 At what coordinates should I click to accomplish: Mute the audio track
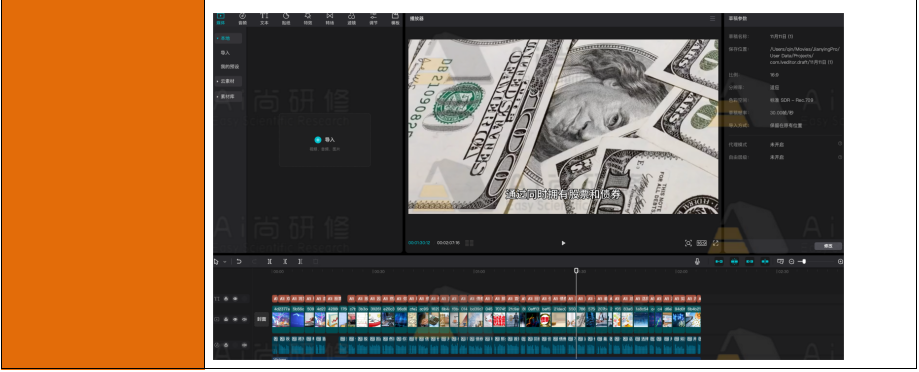tap(244, 345)
